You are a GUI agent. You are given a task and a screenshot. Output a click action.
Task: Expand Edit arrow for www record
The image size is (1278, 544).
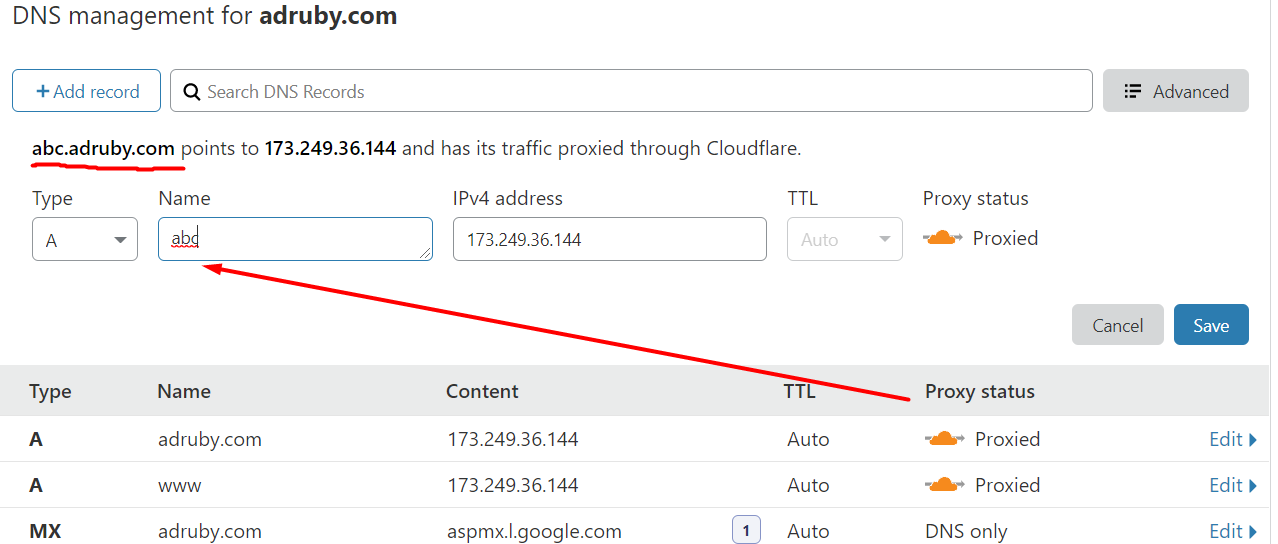1253,485
